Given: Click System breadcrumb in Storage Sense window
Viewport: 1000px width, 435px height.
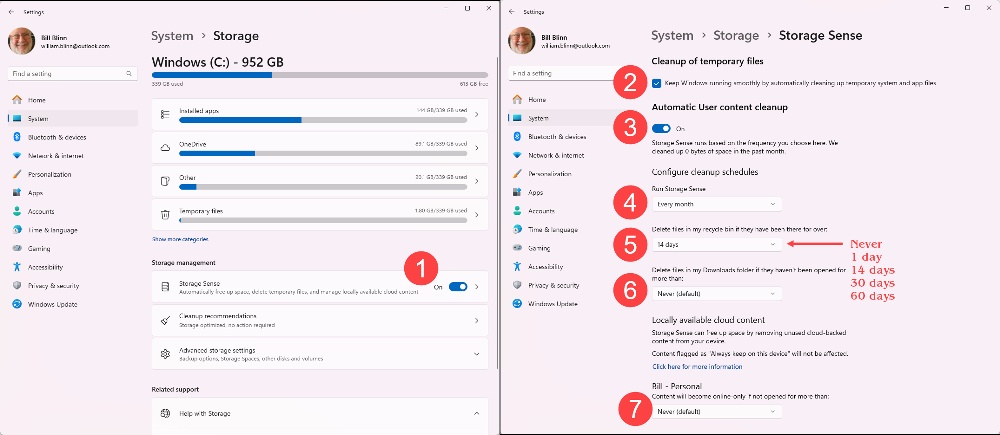Looking at the screenshot, I should (672, 36).
